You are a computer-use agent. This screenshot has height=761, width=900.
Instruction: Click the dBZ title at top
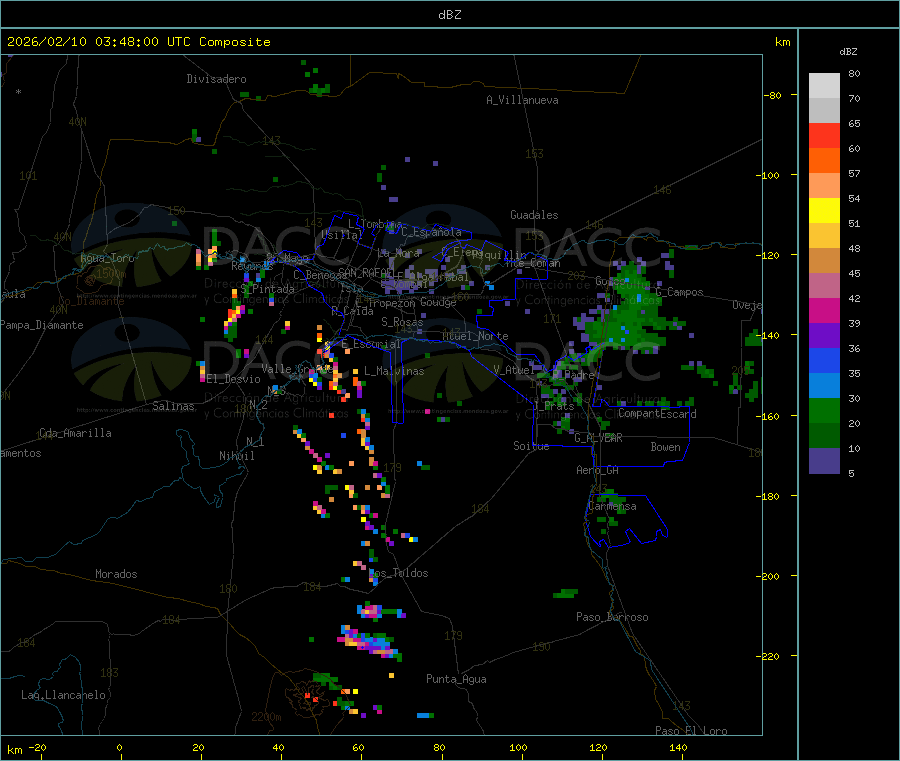(x=449, y=15)
